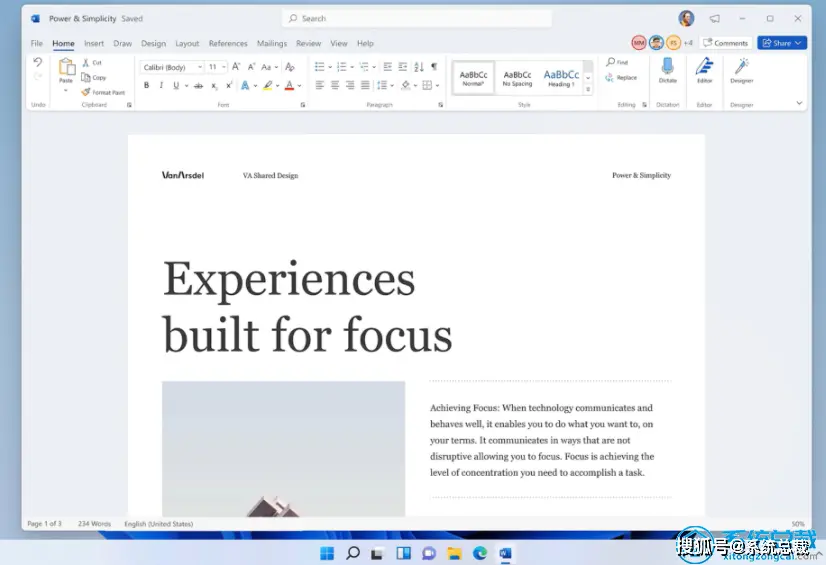Align text to the left

tap(319, 85)
